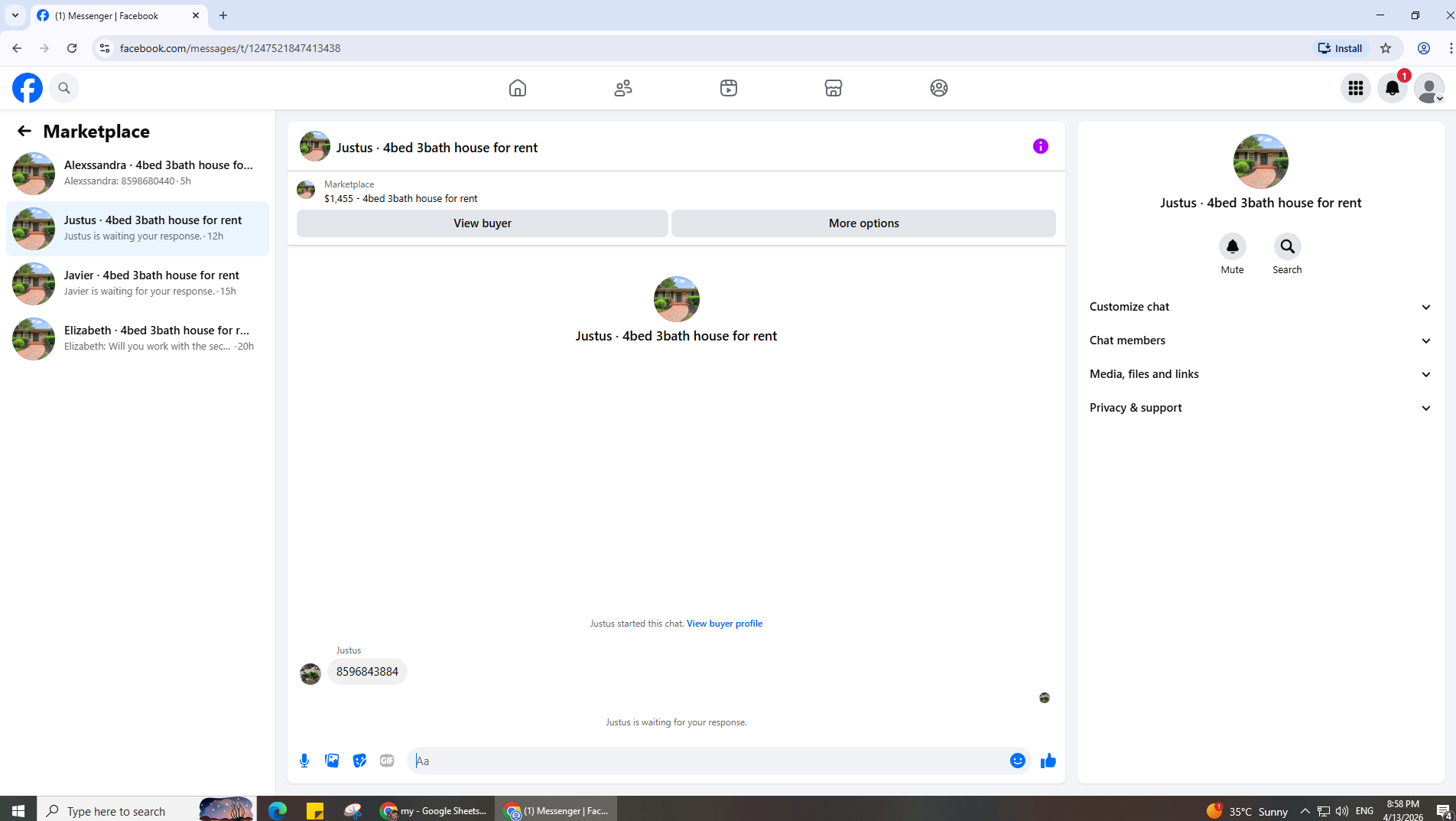Image resolution: width=1456 pixels, height=821 pixels.
Task: Open the emoji picker smiley
Action: [x=1018, y=761]
